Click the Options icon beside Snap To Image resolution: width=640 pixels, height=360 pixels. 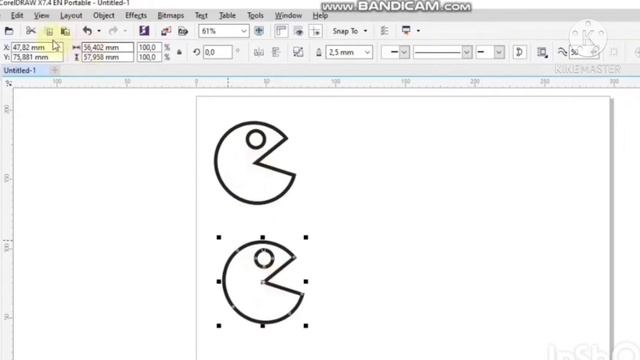(x=384, y=31)
